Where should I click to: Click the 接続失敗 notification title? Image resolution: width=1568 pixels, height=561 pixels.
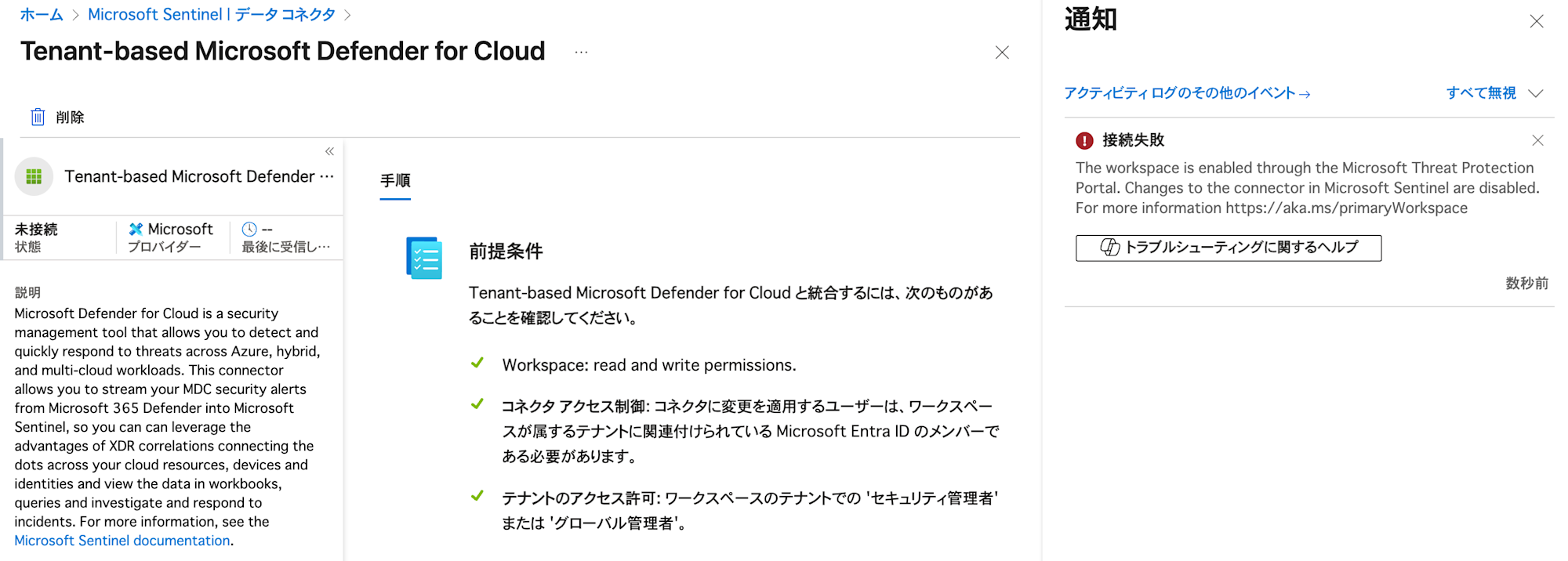(1133, 140)
